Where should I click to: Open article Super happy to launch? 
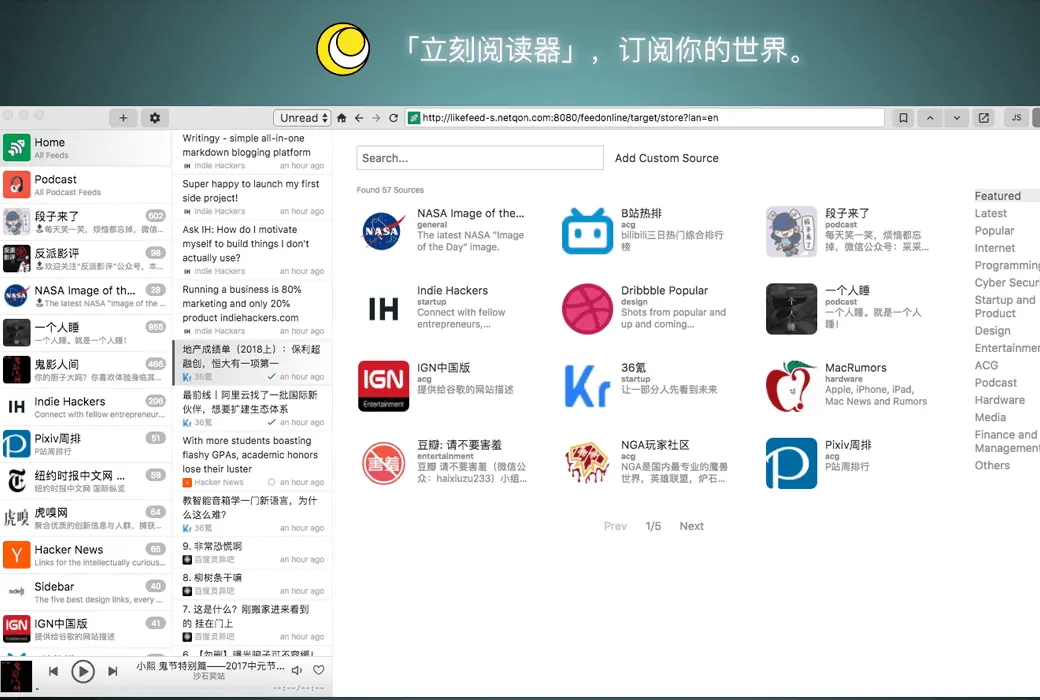point(252,197)
